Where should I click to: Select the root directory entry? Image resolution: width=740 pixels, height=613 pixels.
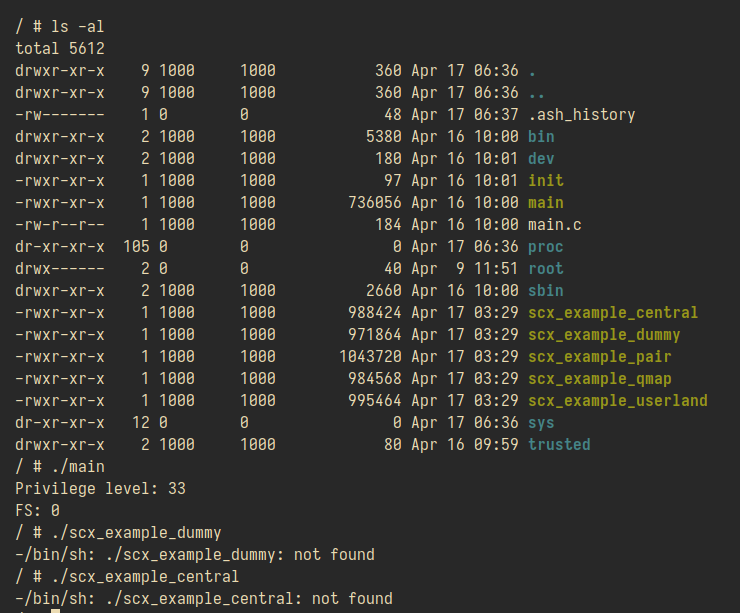(546, 269)
